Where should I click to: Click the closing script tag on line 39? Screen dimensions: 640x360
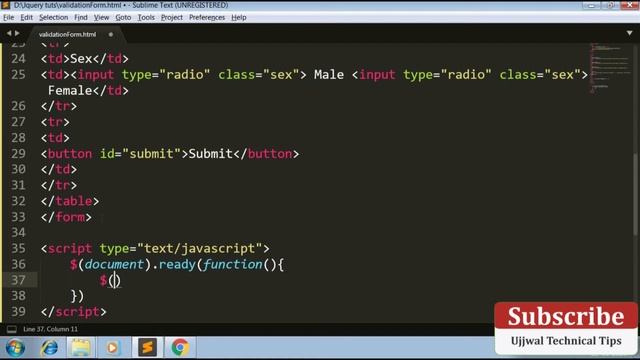73,312
